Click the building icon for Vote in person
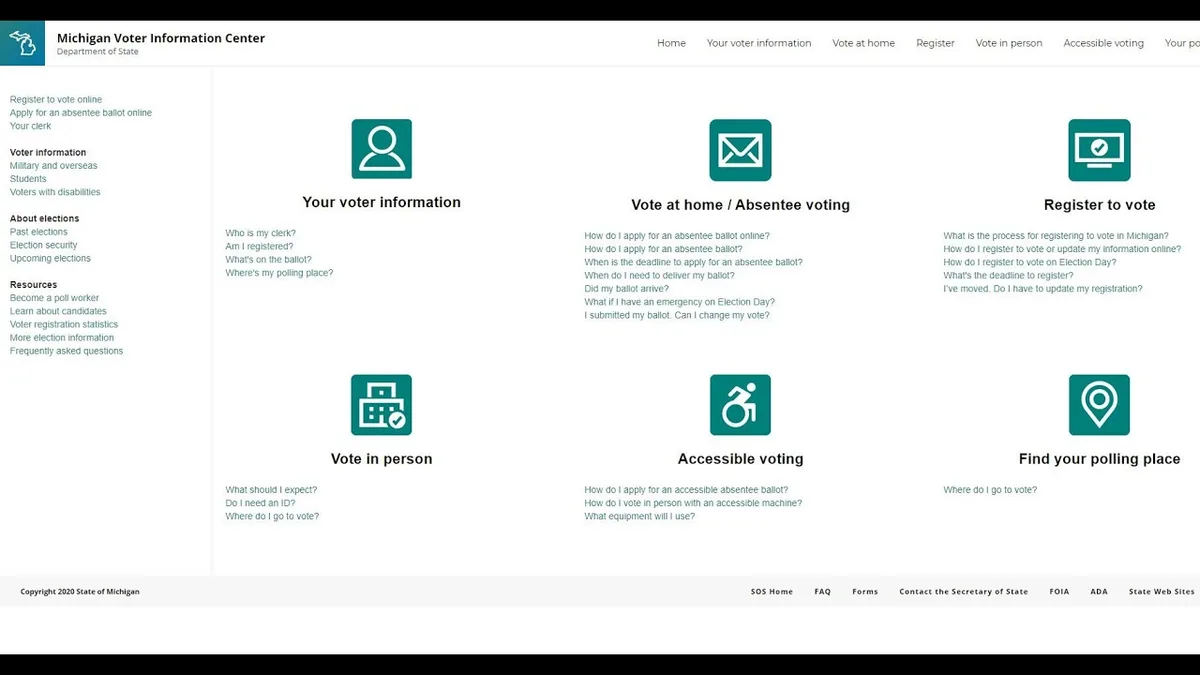Viewport: 1200px width, 675px height. (381, 405)
